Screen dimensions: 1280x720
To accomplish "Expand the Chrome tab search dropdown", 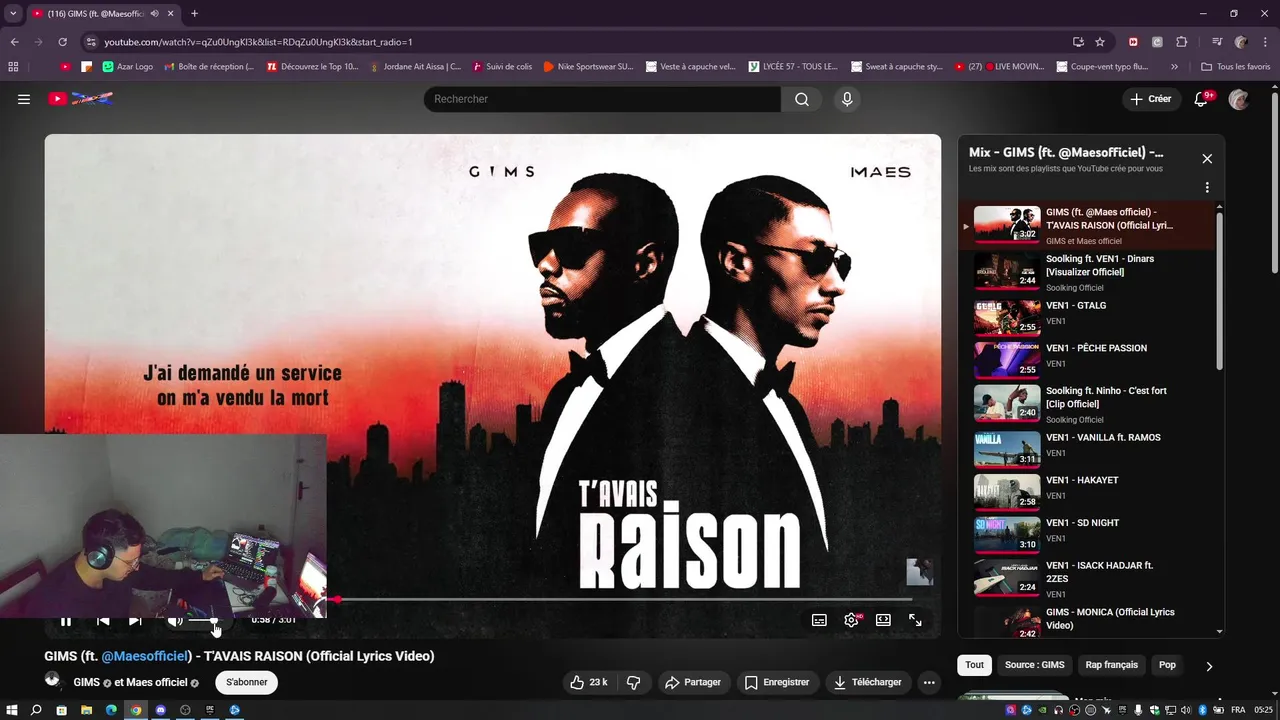I will [12, 13].
